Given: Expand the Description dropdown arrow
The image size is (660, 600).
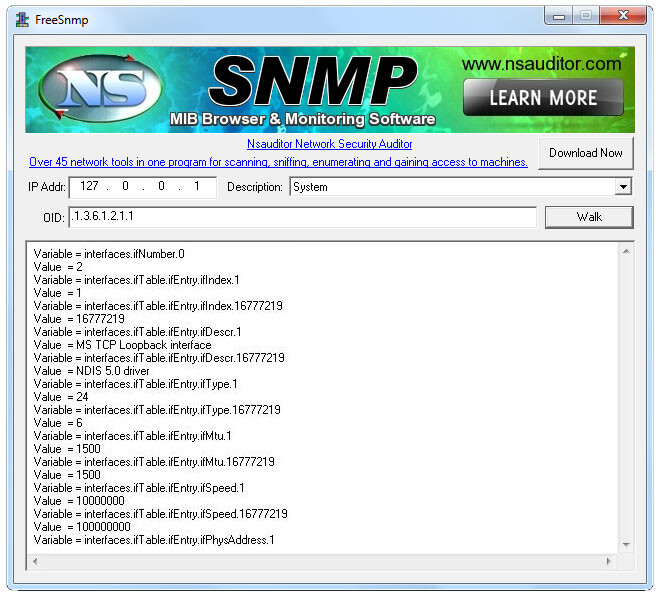Looking at the screenshot, I should click(x=623, y=187).
